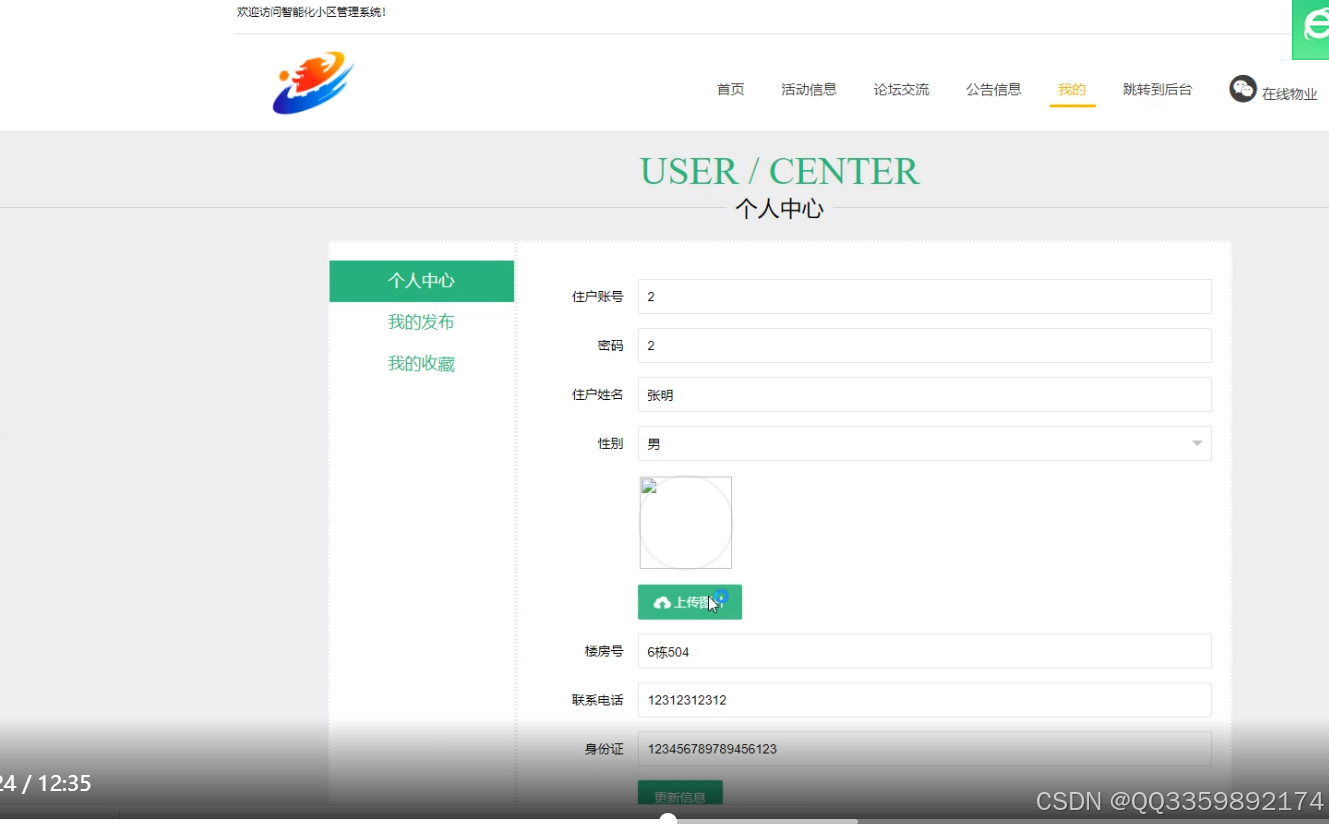Viewport: 1329px width, 824px height.
Task: Click the green browser icon at top right
Action: (1311, 30)
